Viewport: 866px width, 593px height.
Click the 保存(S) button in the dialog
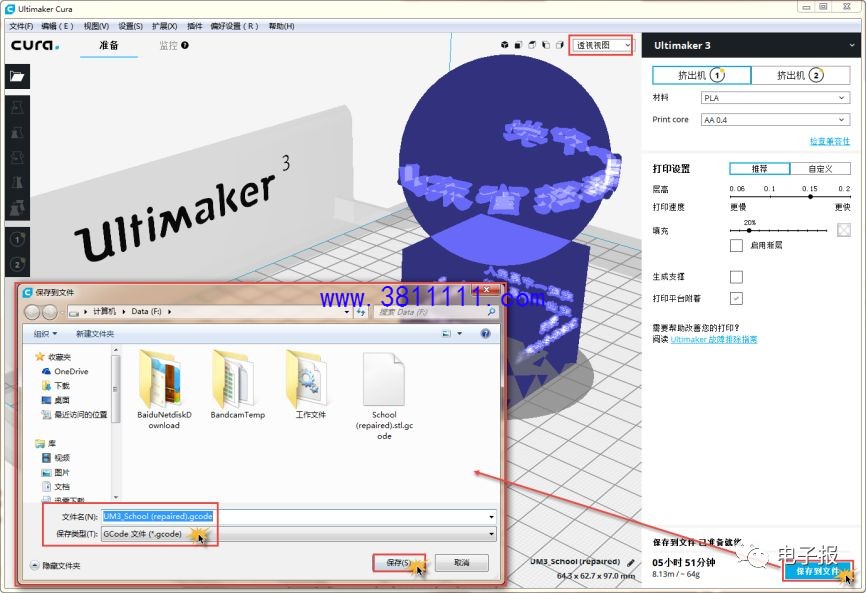coord(399,563)
